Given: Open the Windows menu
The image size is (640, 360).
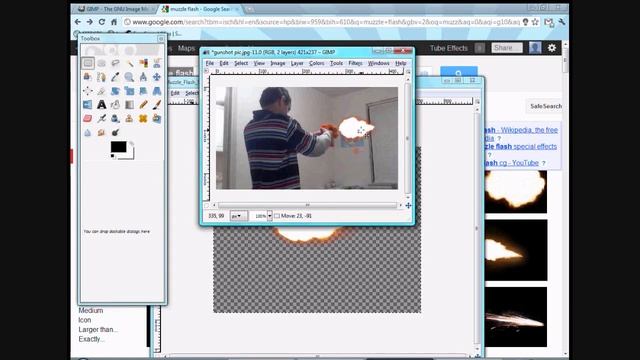Looking at the screenshot, I should coord(378,63).
